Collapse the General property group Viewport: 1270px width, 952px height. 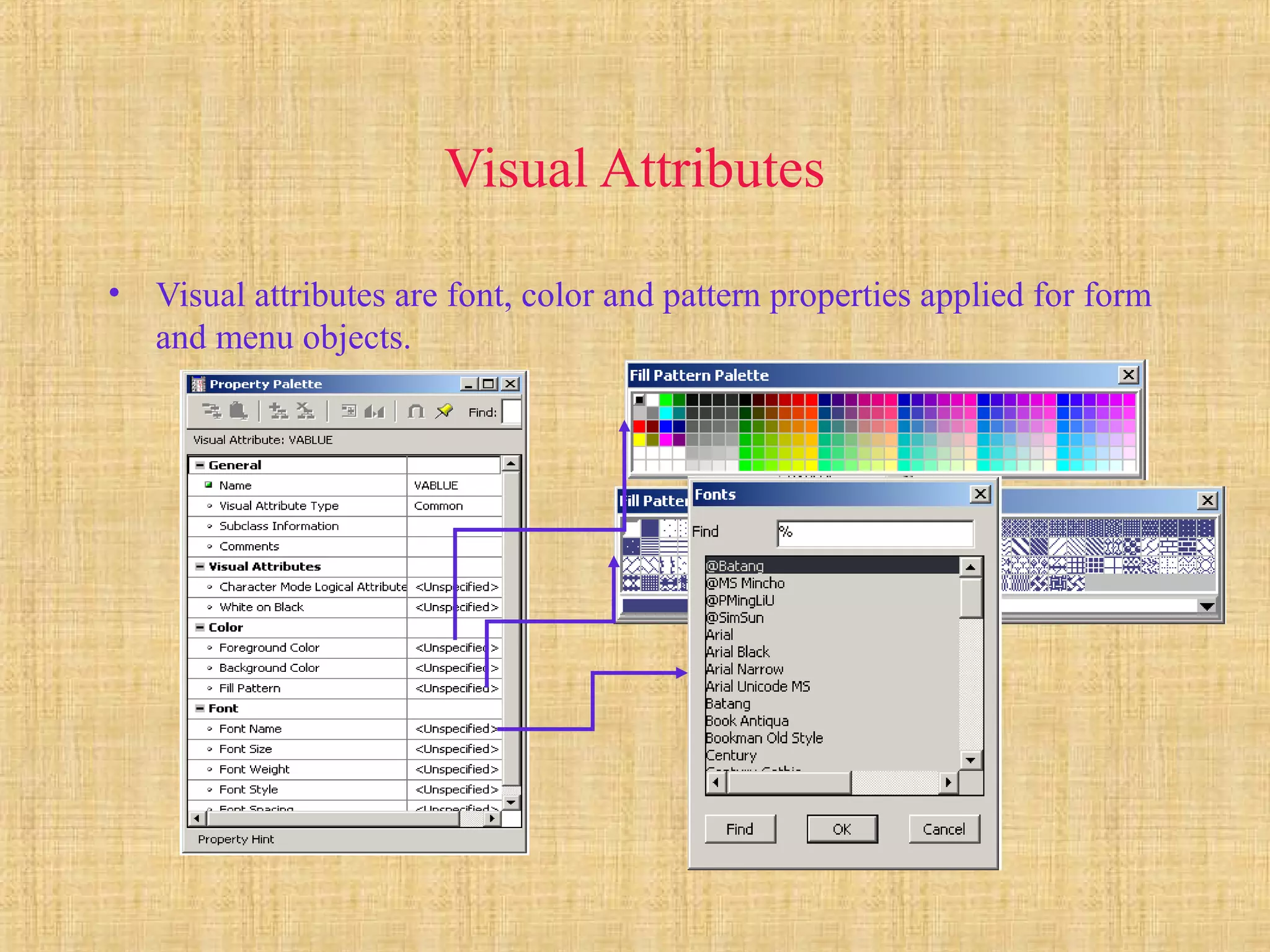click(x=200, y=465)
